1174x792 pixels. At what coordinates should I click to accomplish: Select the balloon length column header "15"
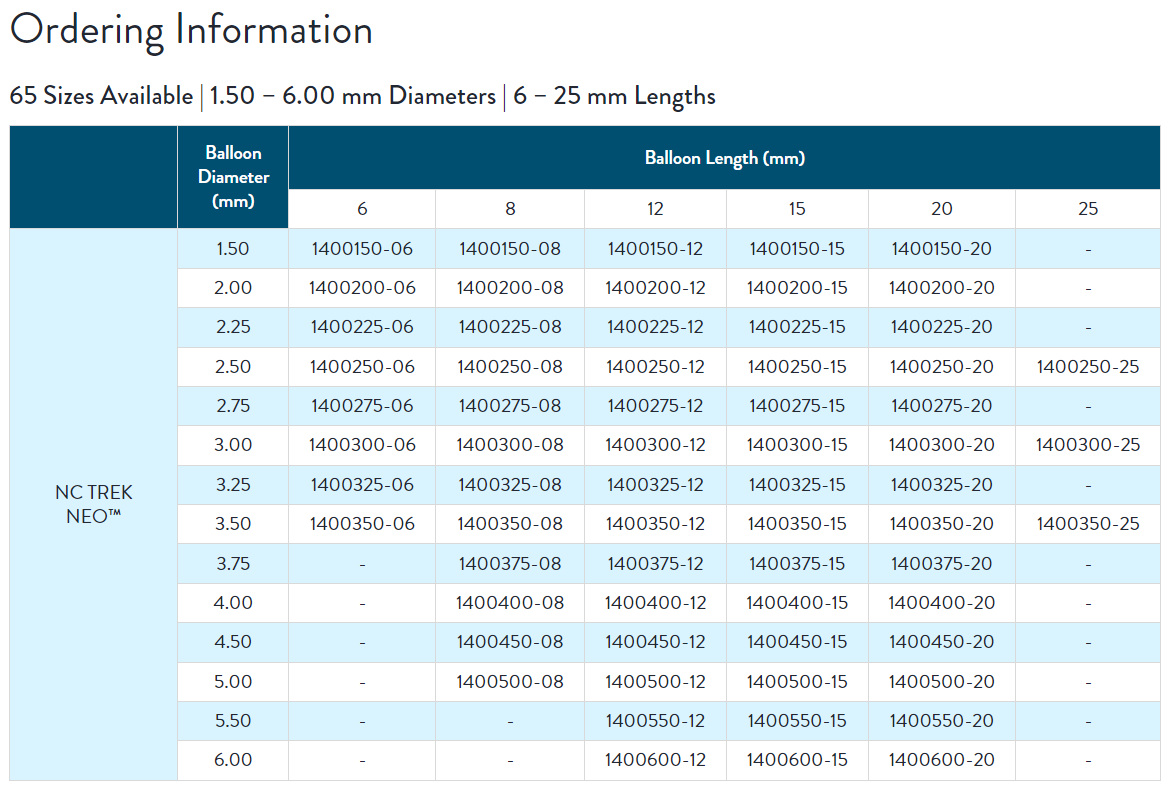pos(797,209)
